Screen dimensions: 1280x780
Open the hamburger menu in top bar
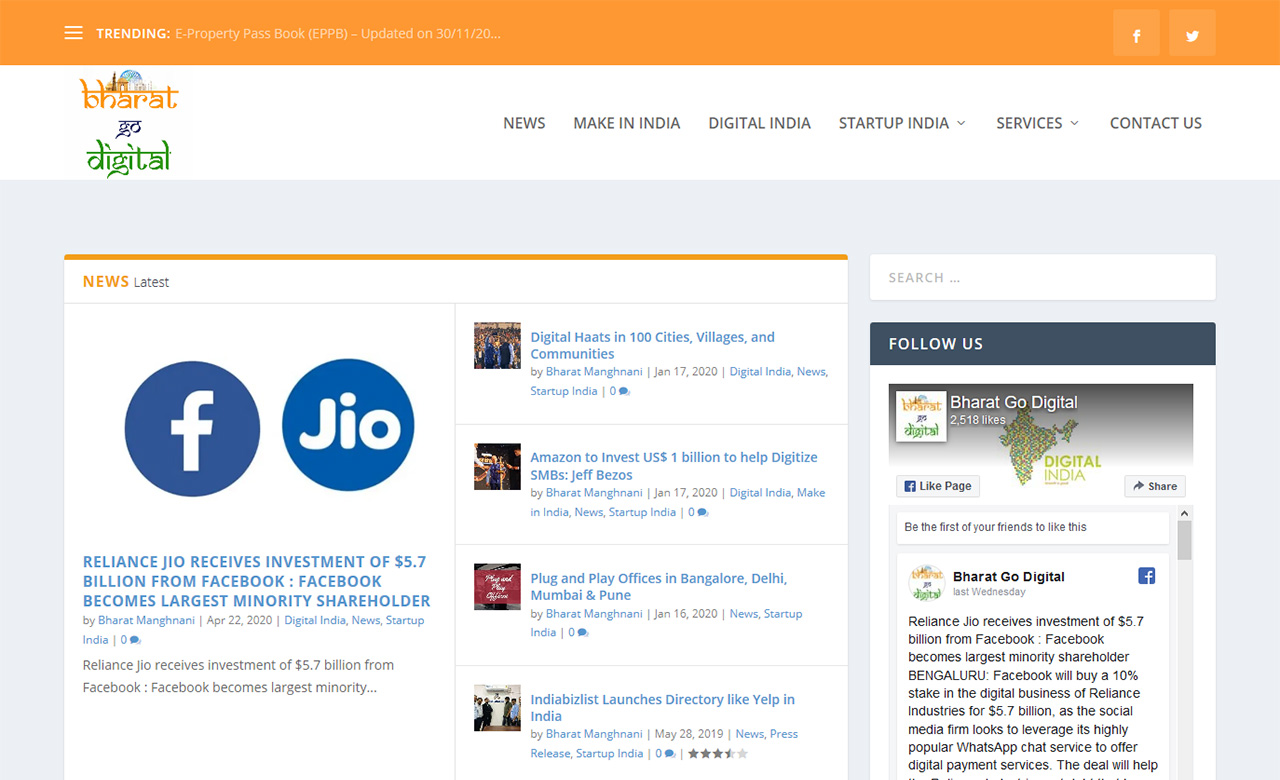tap(73, 33)
